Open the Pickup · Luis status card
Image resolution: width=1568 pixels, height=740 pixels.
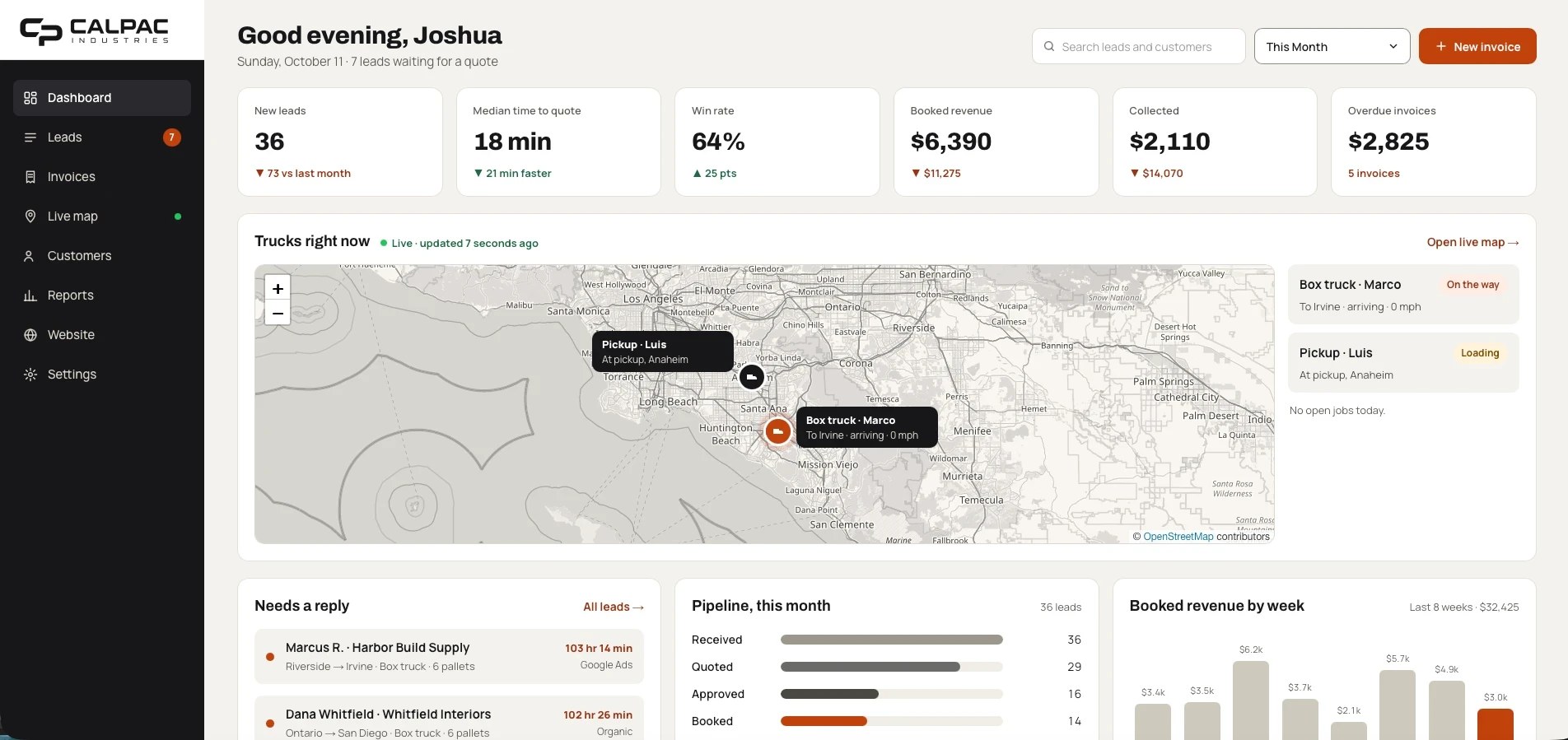click(1403, 363)
